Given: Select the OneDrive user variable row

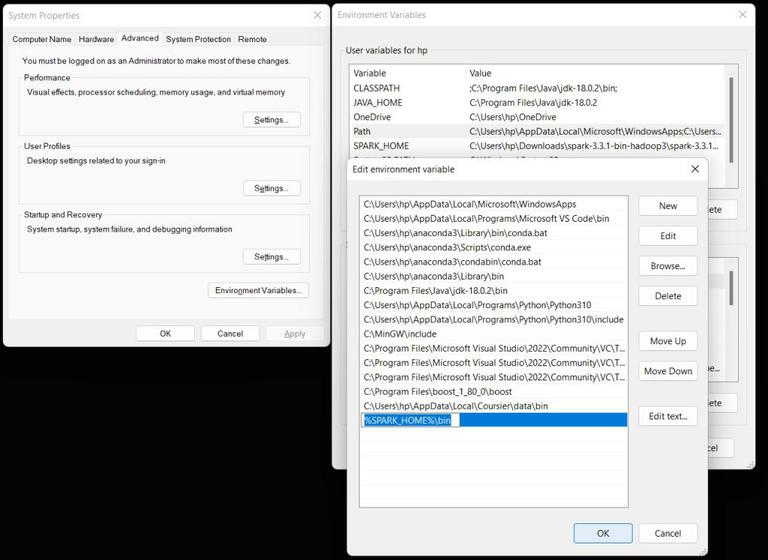Looking at the screenshot, I should tap(537, 117).
